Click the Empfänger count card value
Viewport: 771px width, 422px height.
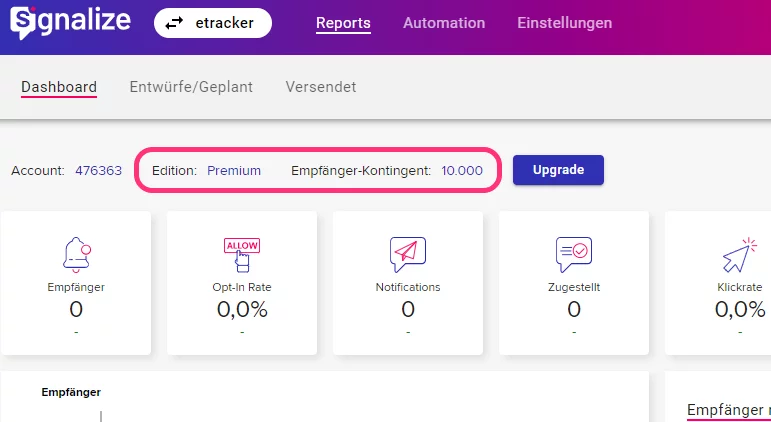point(76,309)
